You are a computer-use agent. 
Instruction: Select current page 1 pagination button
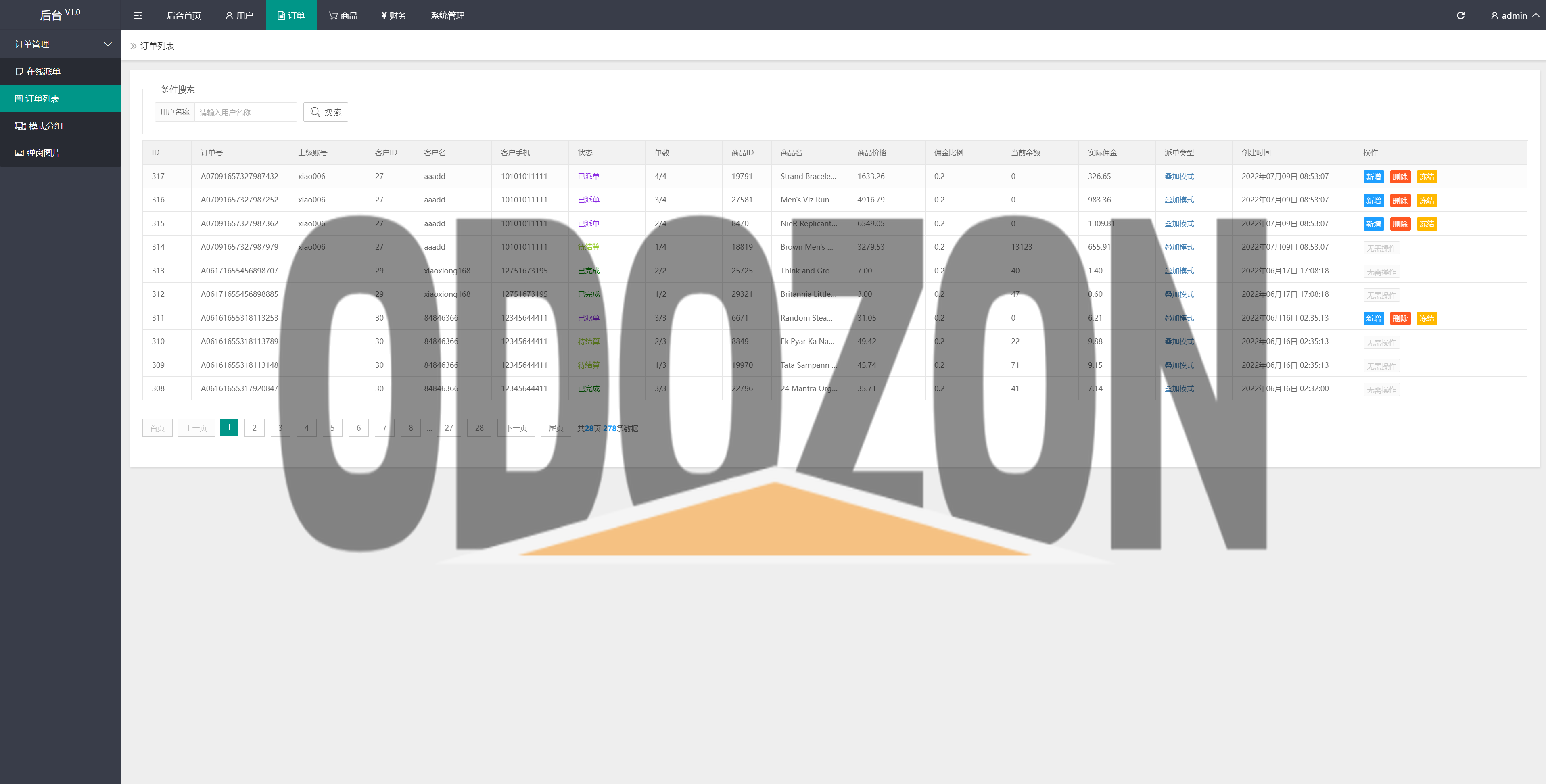(x=229, y=427)
